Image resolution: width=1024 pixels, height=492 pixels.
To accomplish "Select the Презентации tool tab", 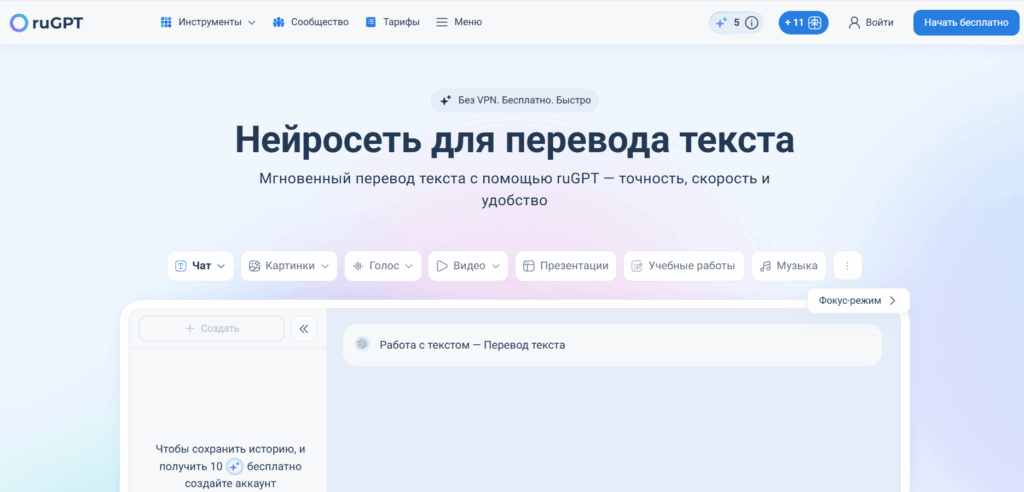I will 566,266.
